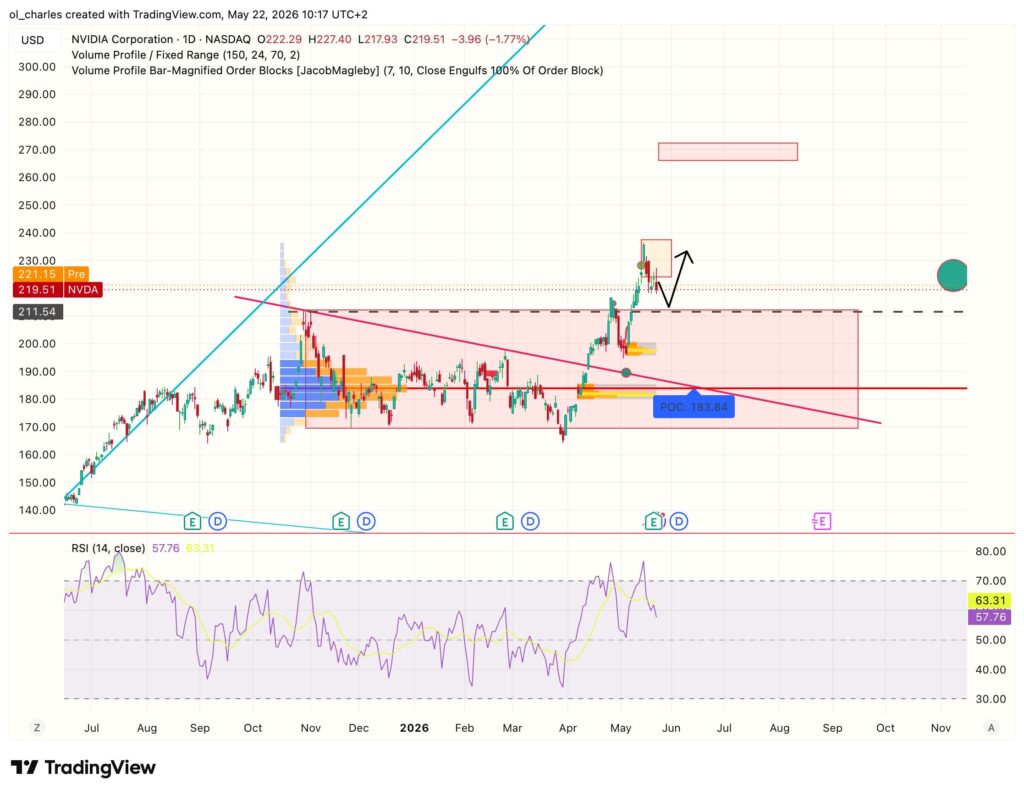Screen dimensions: 1024x795
Task: Click the TradingView logo
Action: click(84, 767)
